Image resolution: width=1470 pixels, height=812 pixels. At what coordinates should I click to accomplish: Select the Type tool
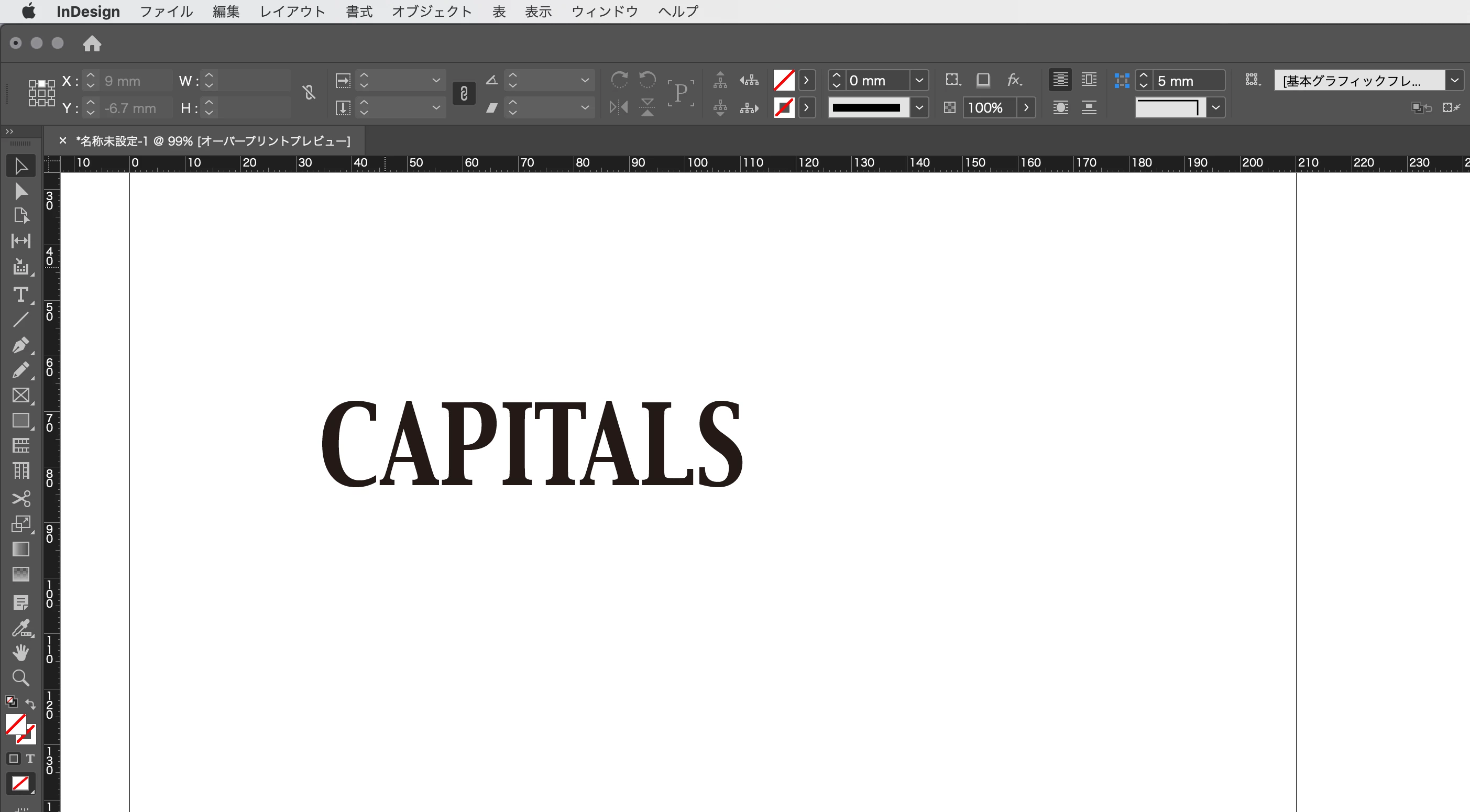pos(20,295)
